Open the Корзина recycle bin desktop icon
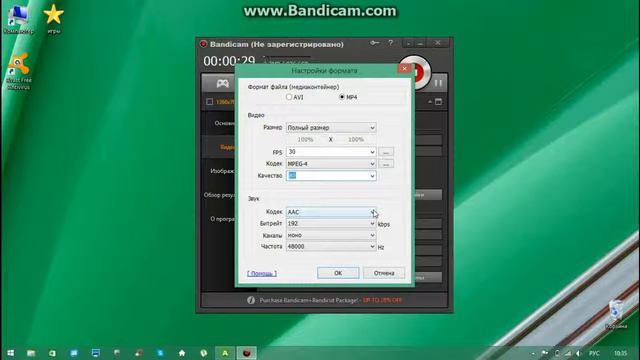Image resolution: width=640 pixels, height=360 pixels. click(616, 314)
